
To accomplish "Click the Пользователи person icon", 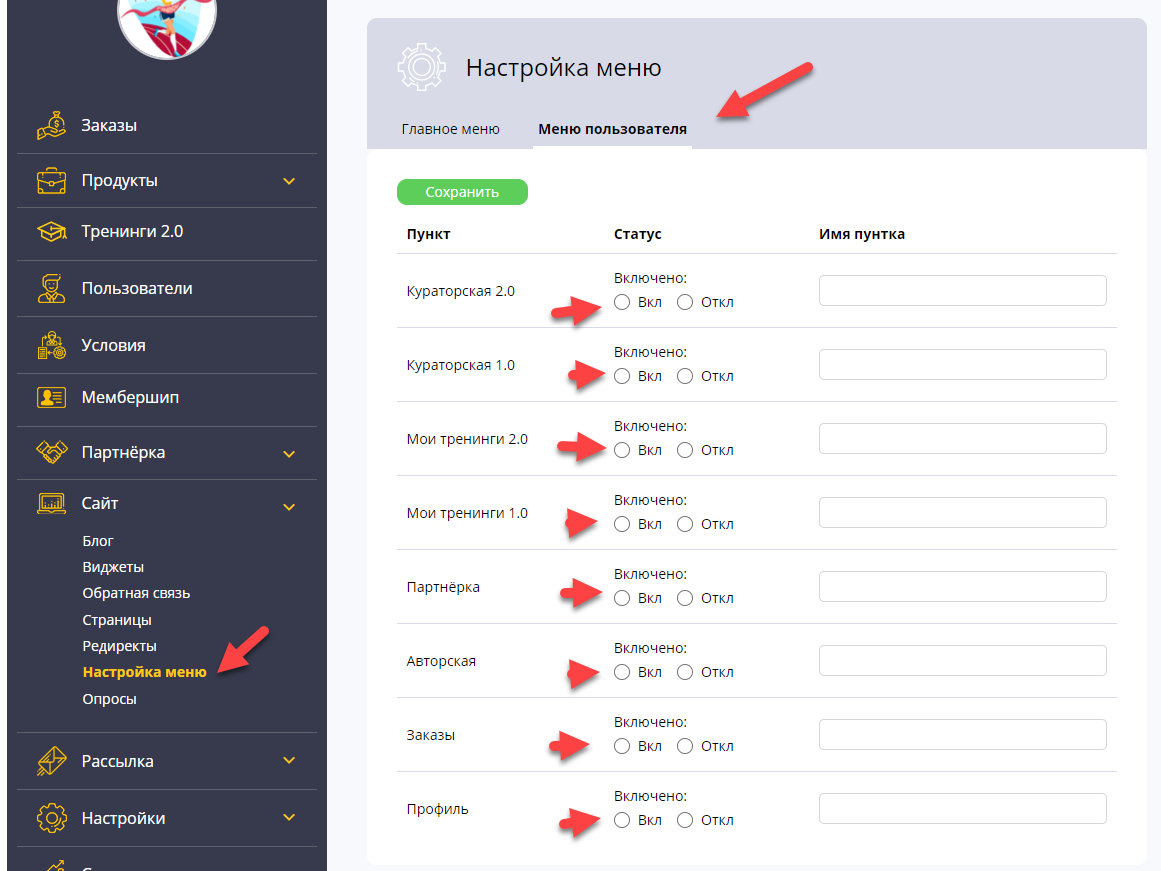I will 51,288.
